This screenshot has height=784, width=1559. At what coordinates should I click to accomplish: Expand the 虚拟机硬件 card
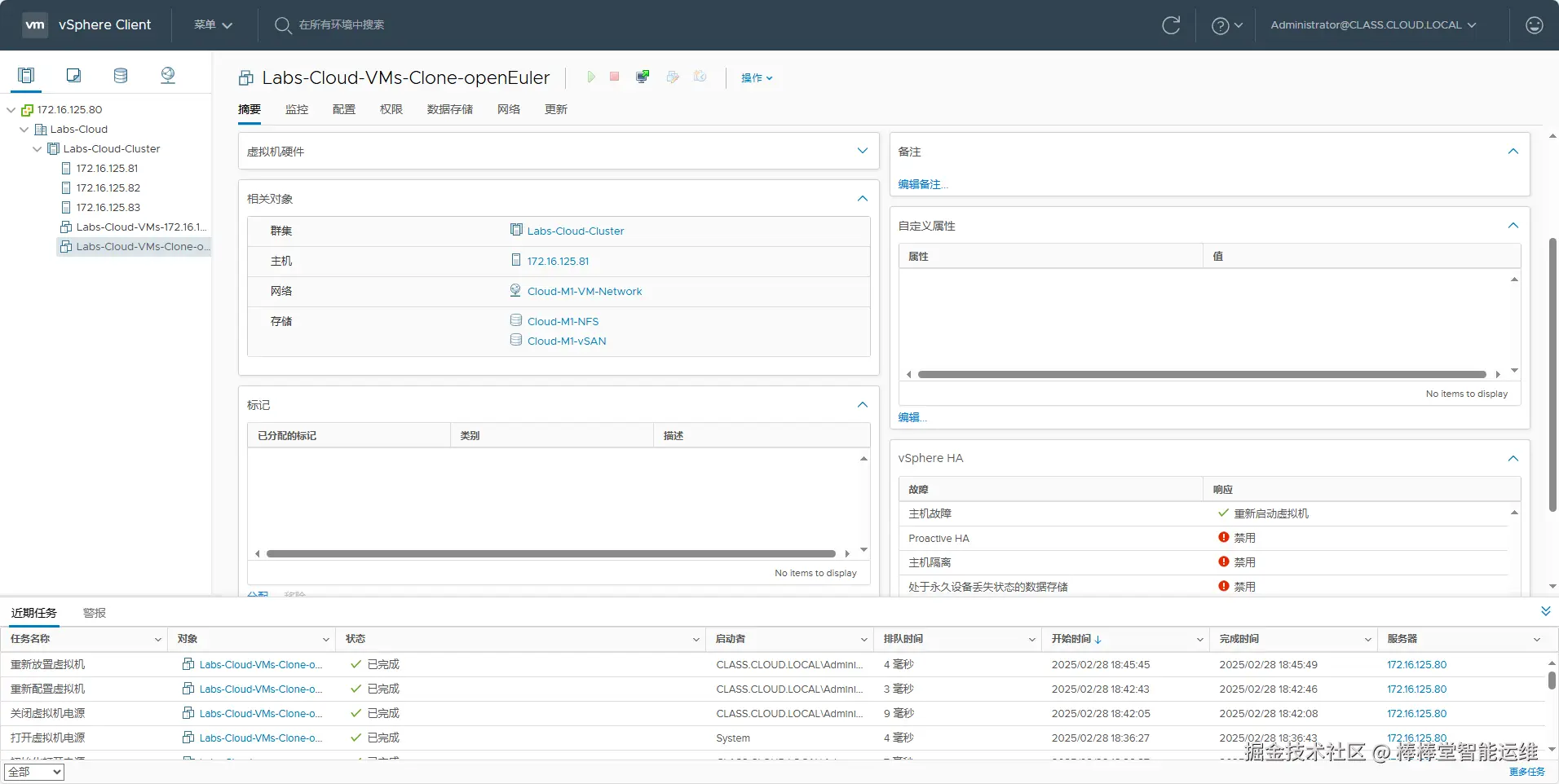(863, 151)
